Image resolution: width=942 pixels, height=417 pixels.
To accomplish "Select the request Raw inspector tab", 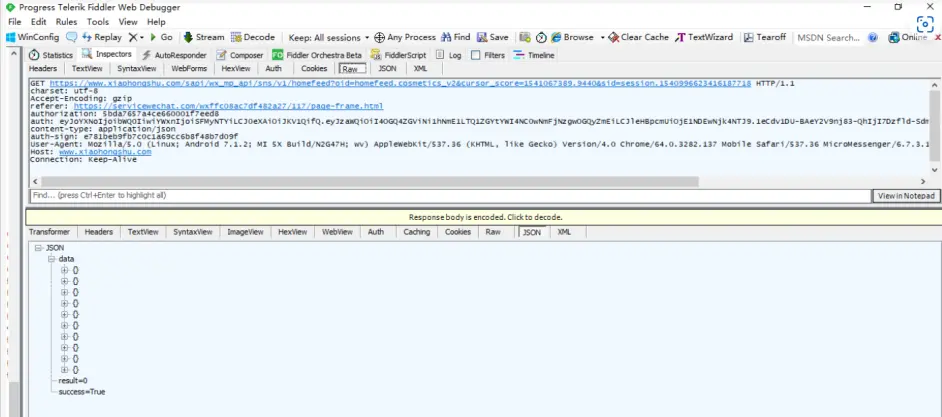I will click(350, 68).
